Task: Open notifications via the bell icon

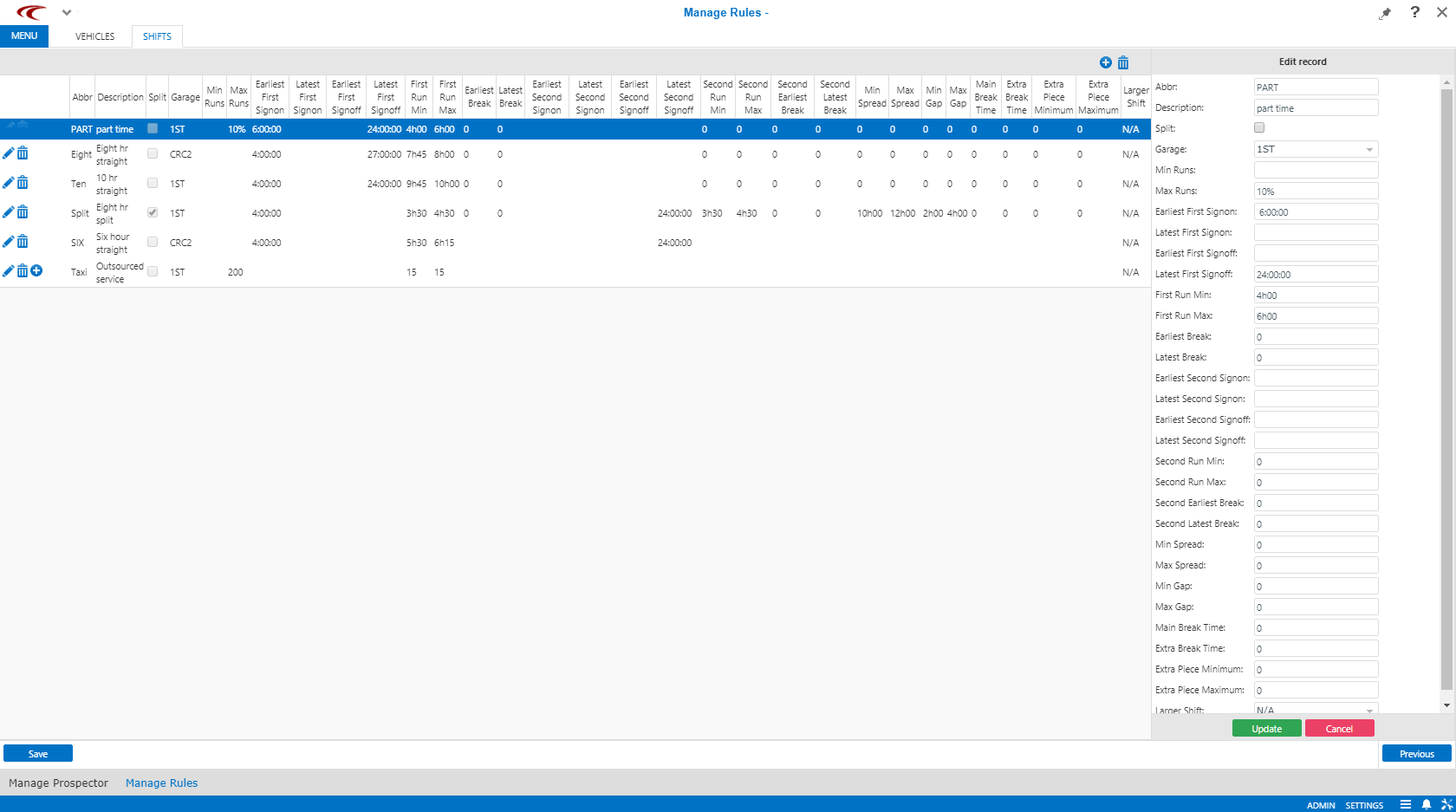Action: 1426,804
